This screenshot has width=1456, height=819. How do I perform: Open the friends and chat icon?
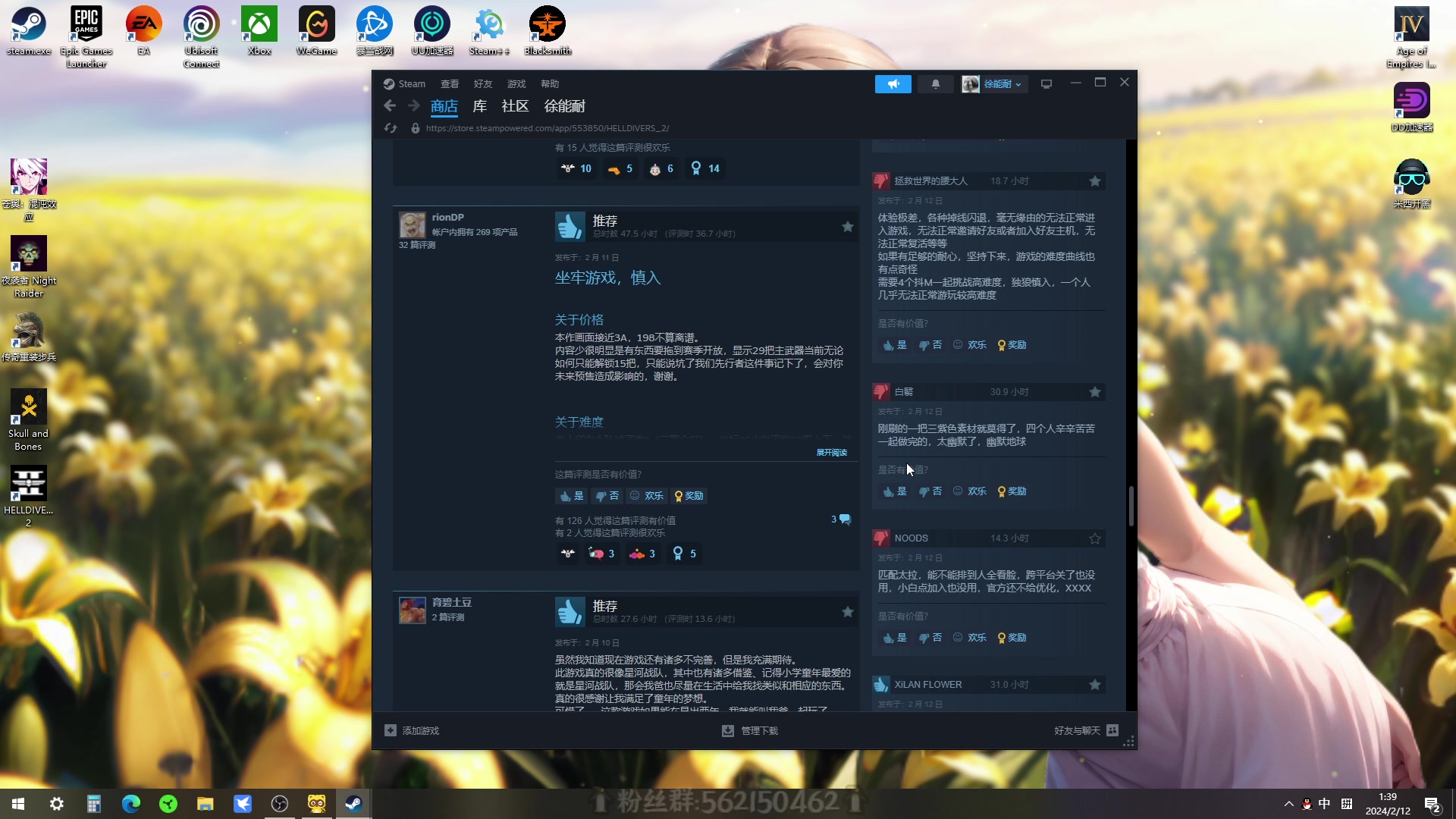1112,730
